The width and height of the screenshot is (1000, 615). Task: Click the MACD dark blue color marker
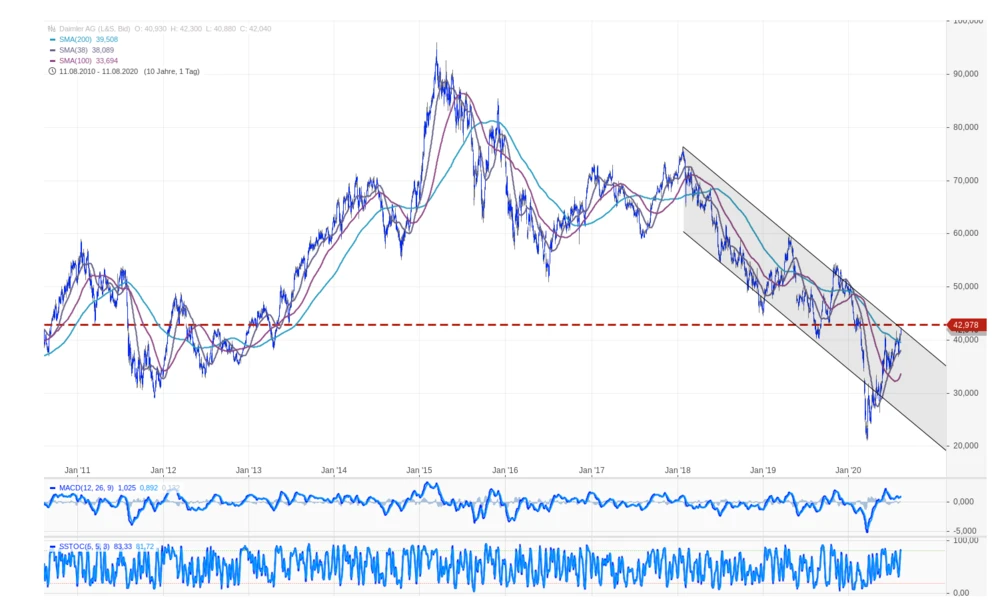(x=52, y=487)
